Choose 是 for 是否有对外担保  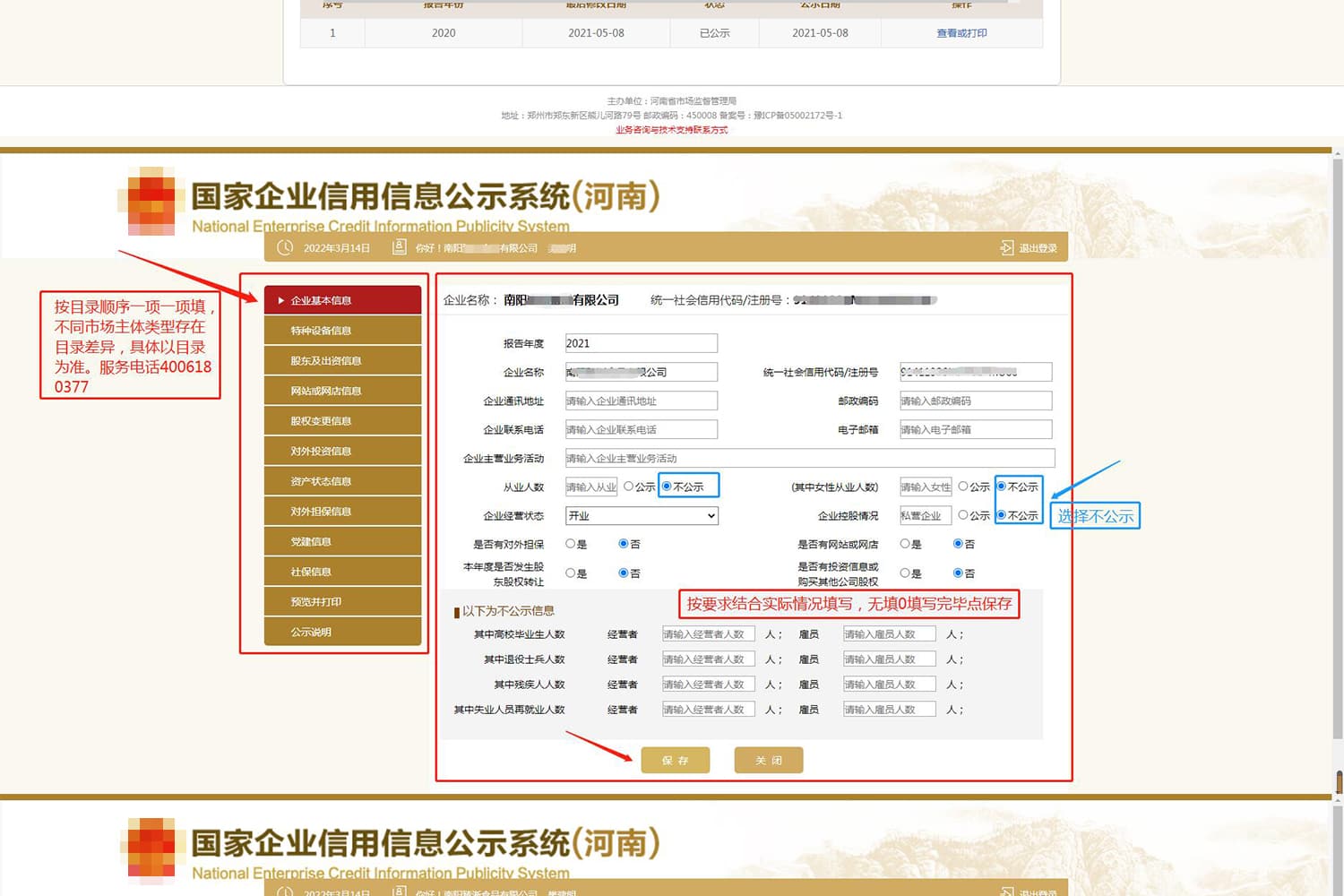pyautogui.click(x=571, y=544)
